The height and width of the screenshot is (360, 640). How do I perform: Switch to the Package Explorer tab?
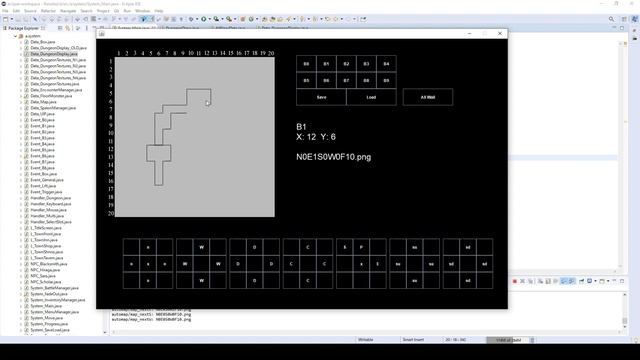[24, 28]
